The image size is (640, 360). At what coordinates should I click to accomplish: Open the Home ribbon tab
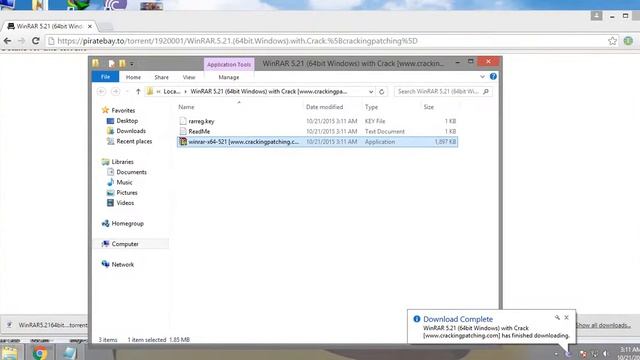[133, 77]
